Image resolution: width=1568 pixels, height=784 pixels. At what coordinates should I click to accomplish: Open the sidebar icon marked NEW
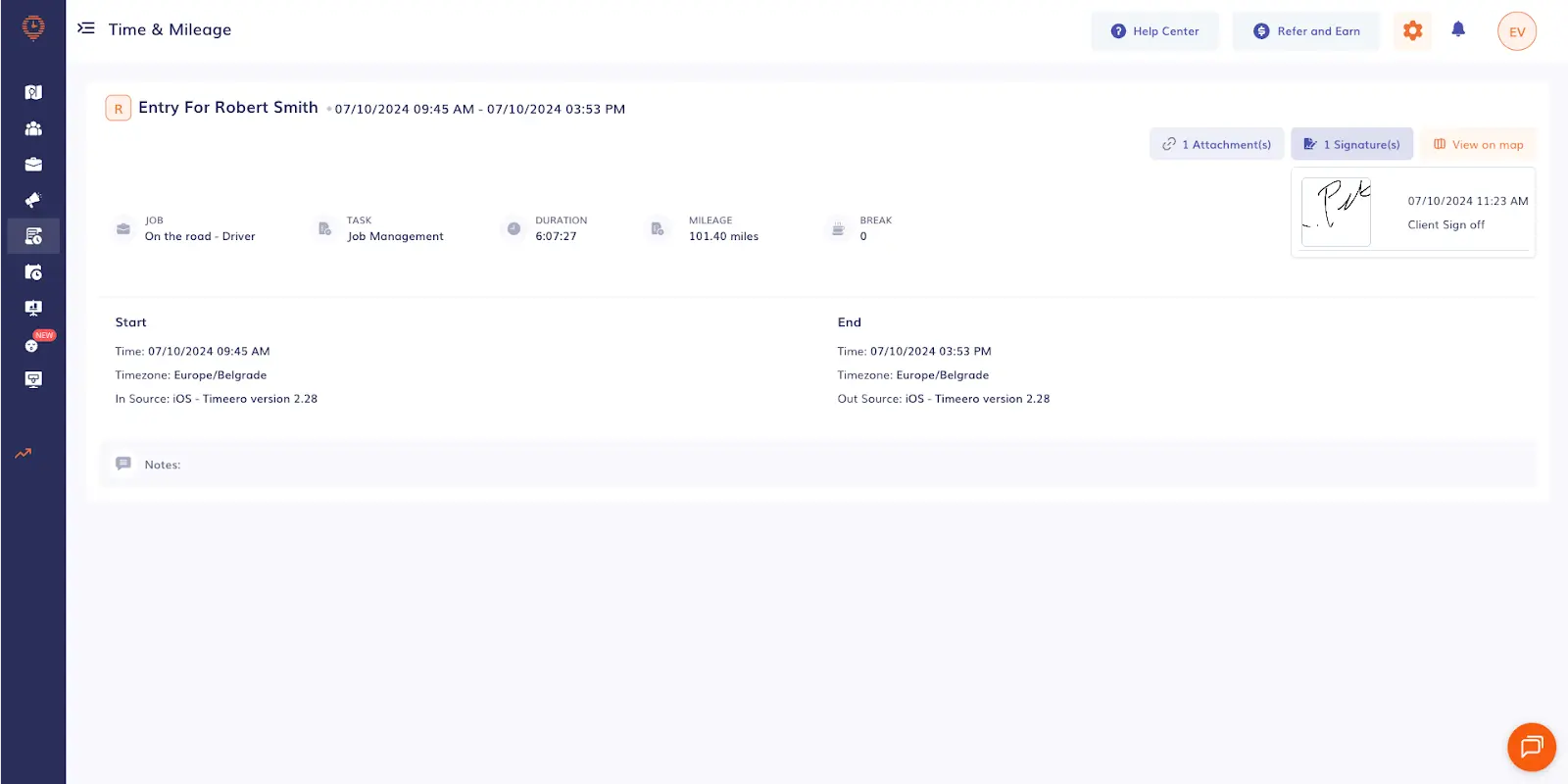coord(33,344)
